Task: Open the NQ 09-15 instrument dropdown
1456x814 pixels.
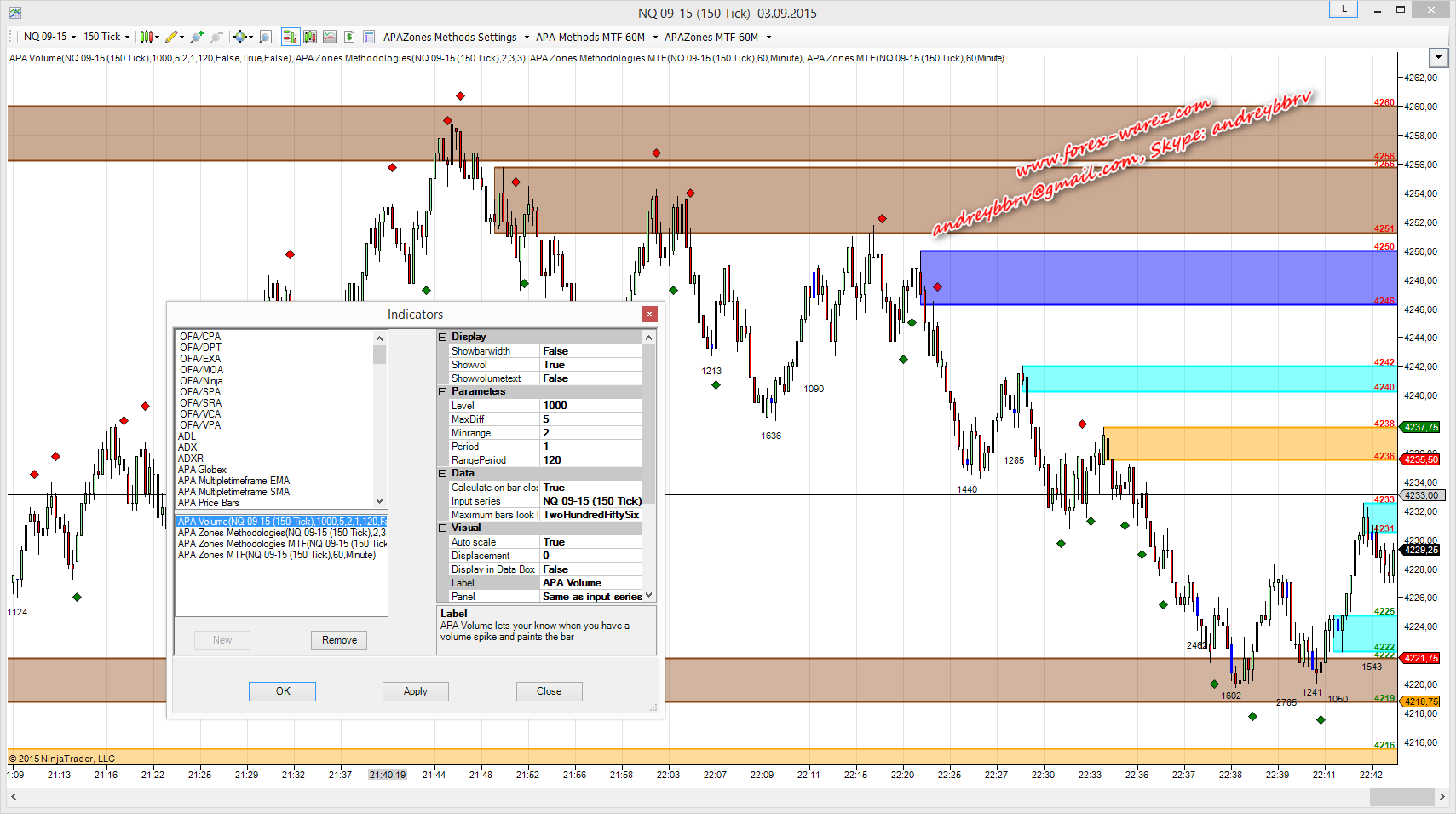Action: (x=49, y=37)
